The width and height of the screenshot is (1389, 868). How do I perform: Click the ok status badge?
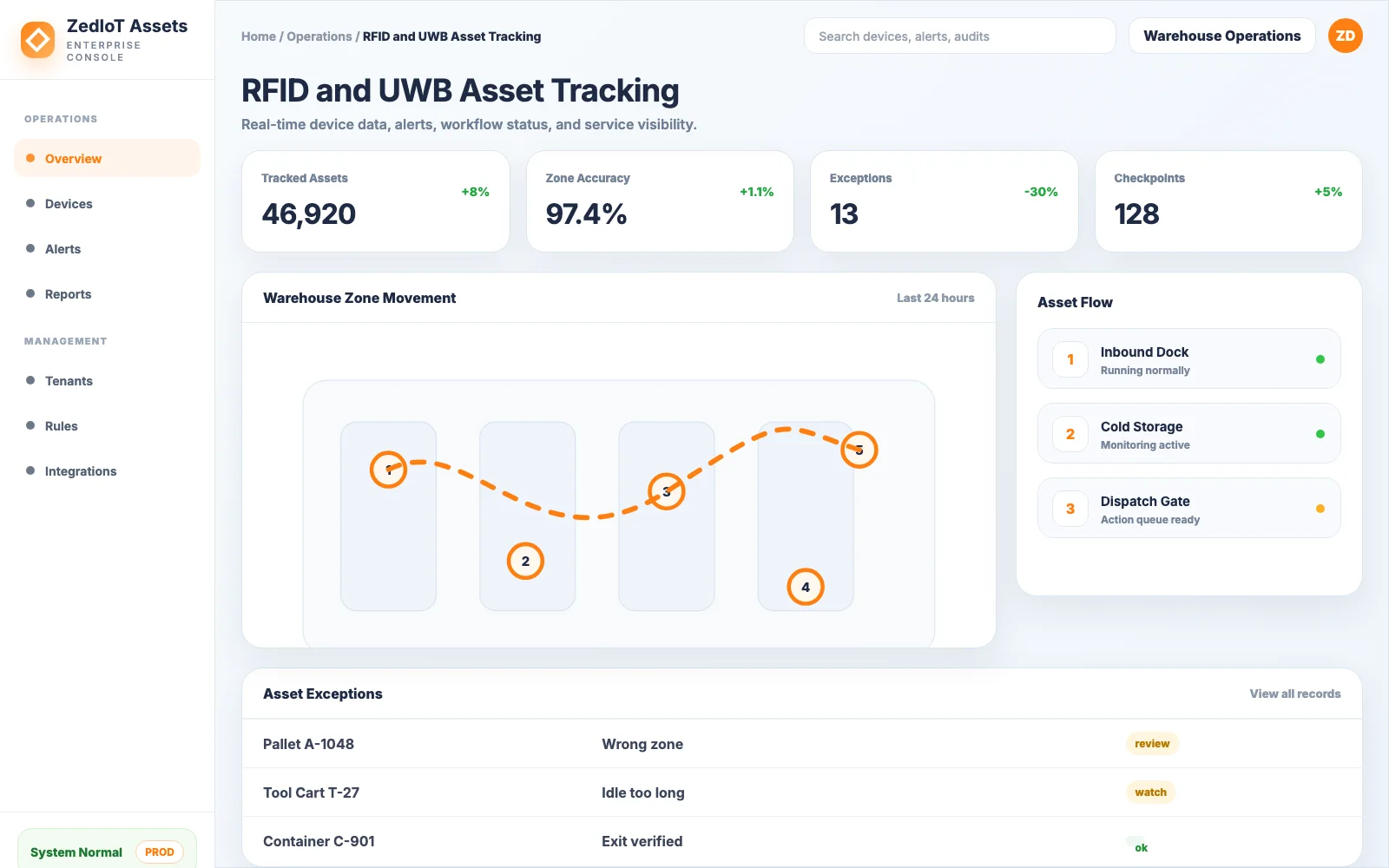(1140, 846)
